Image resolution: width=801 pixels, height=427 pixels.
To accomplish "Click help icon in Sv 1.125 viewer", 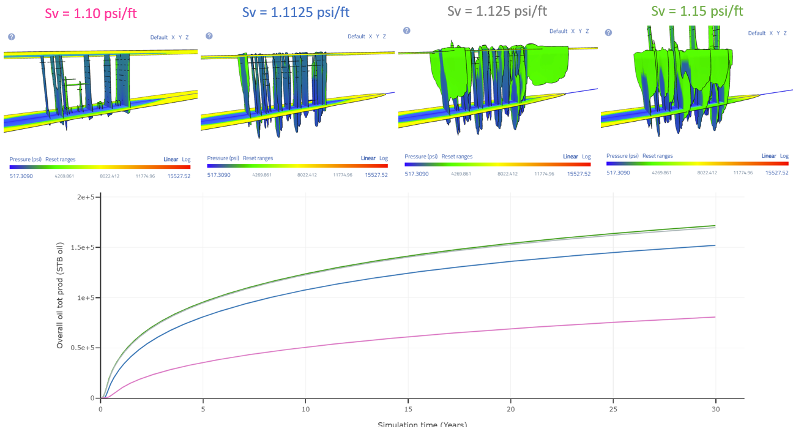I will coord(405,29).
